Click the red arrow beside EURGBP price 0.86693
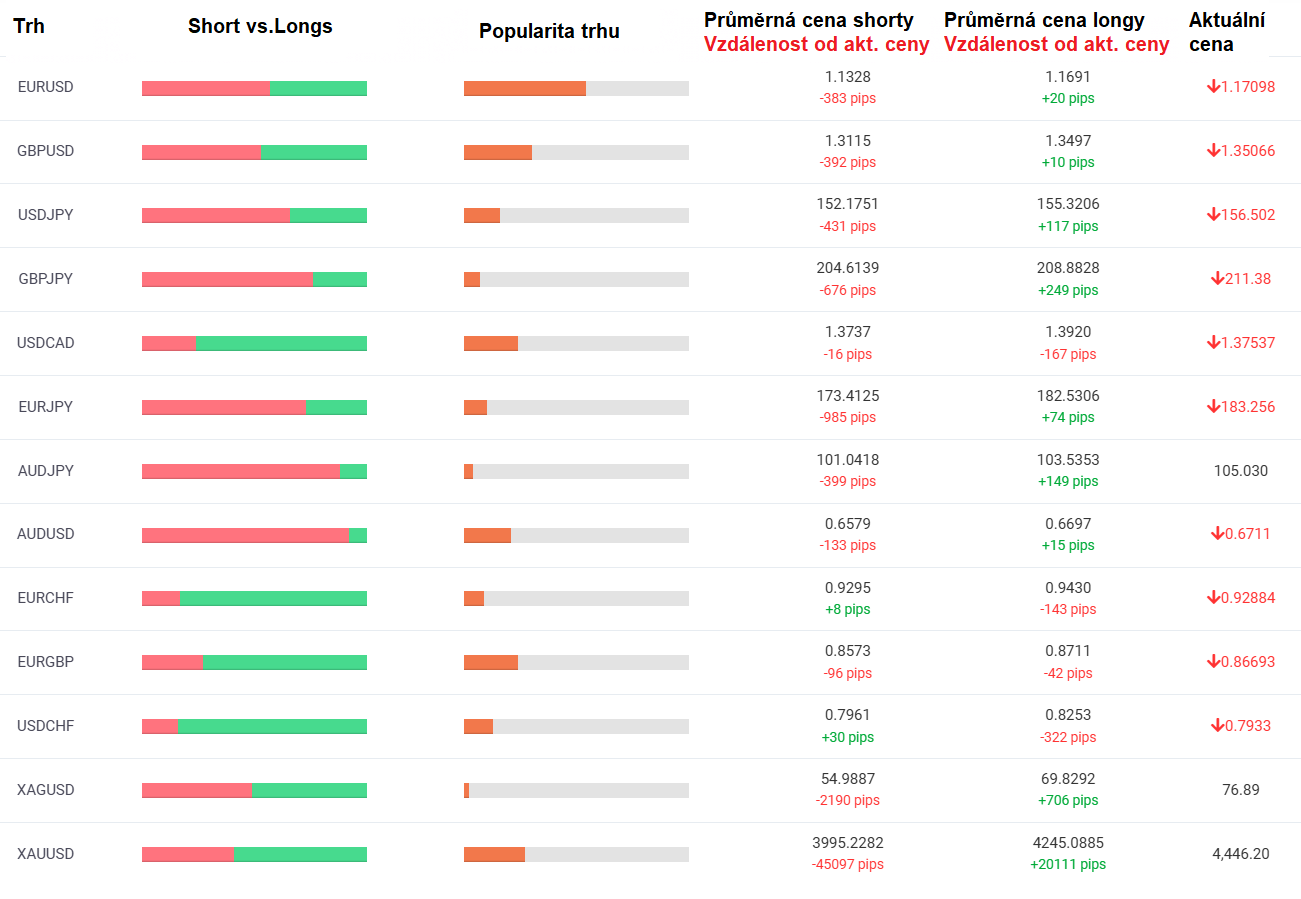This screenshot has height=899, width=1301. tap(1213, 662)
